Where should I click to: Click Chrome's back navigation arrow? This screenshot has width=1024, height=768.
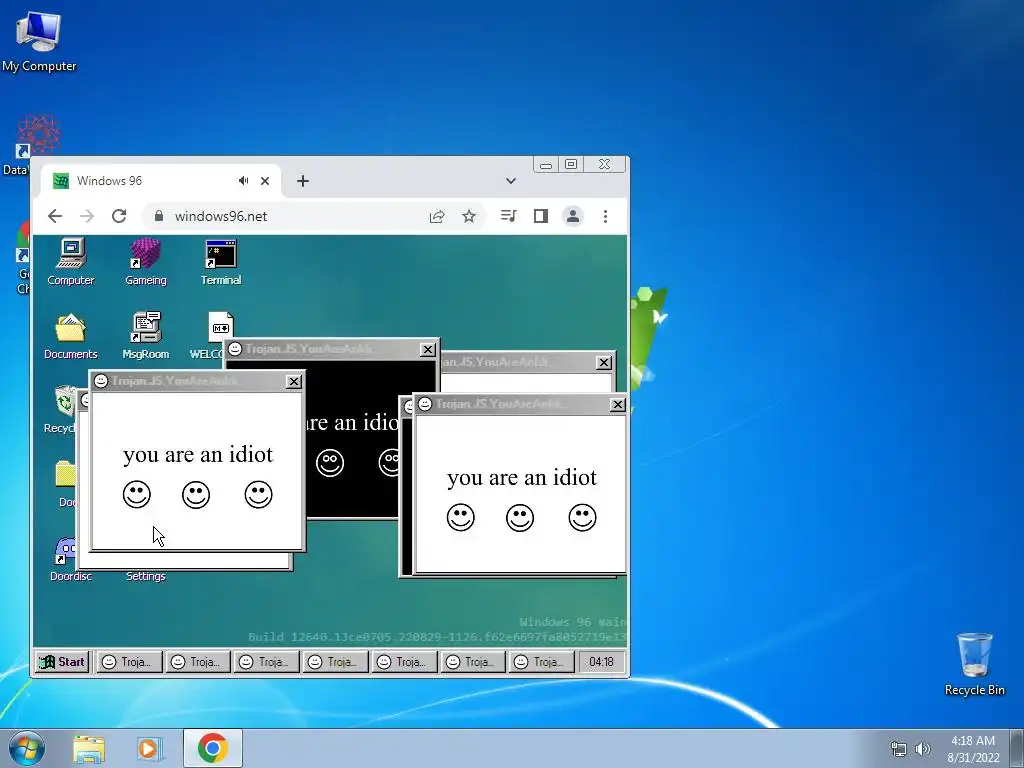[x=55, y=216]
